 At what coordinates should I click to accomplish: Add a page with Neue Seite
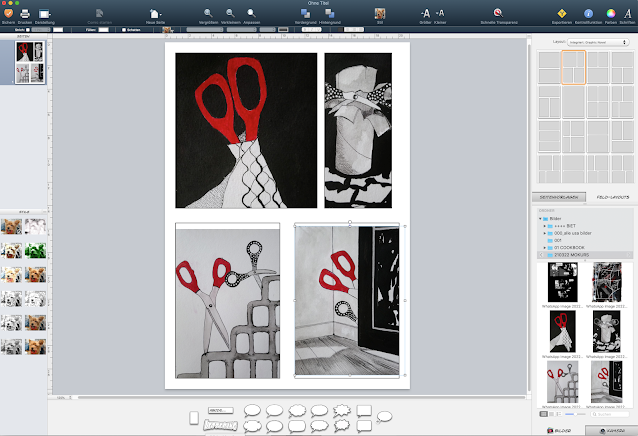(155, 14)
